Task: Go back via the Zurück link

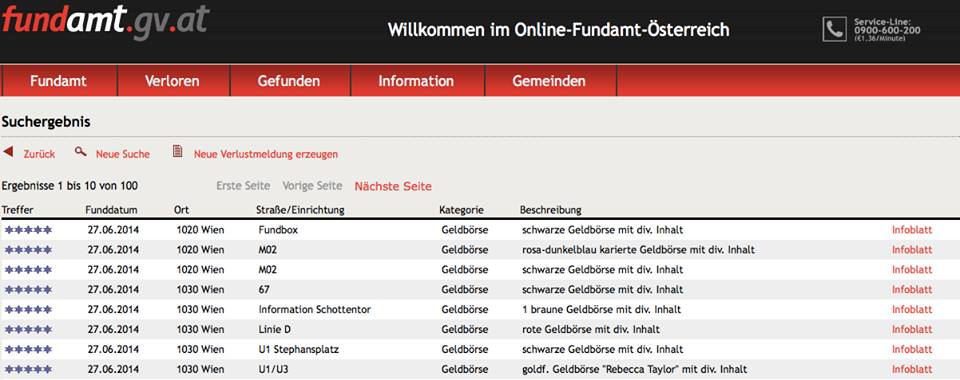Action: [39, 154]
